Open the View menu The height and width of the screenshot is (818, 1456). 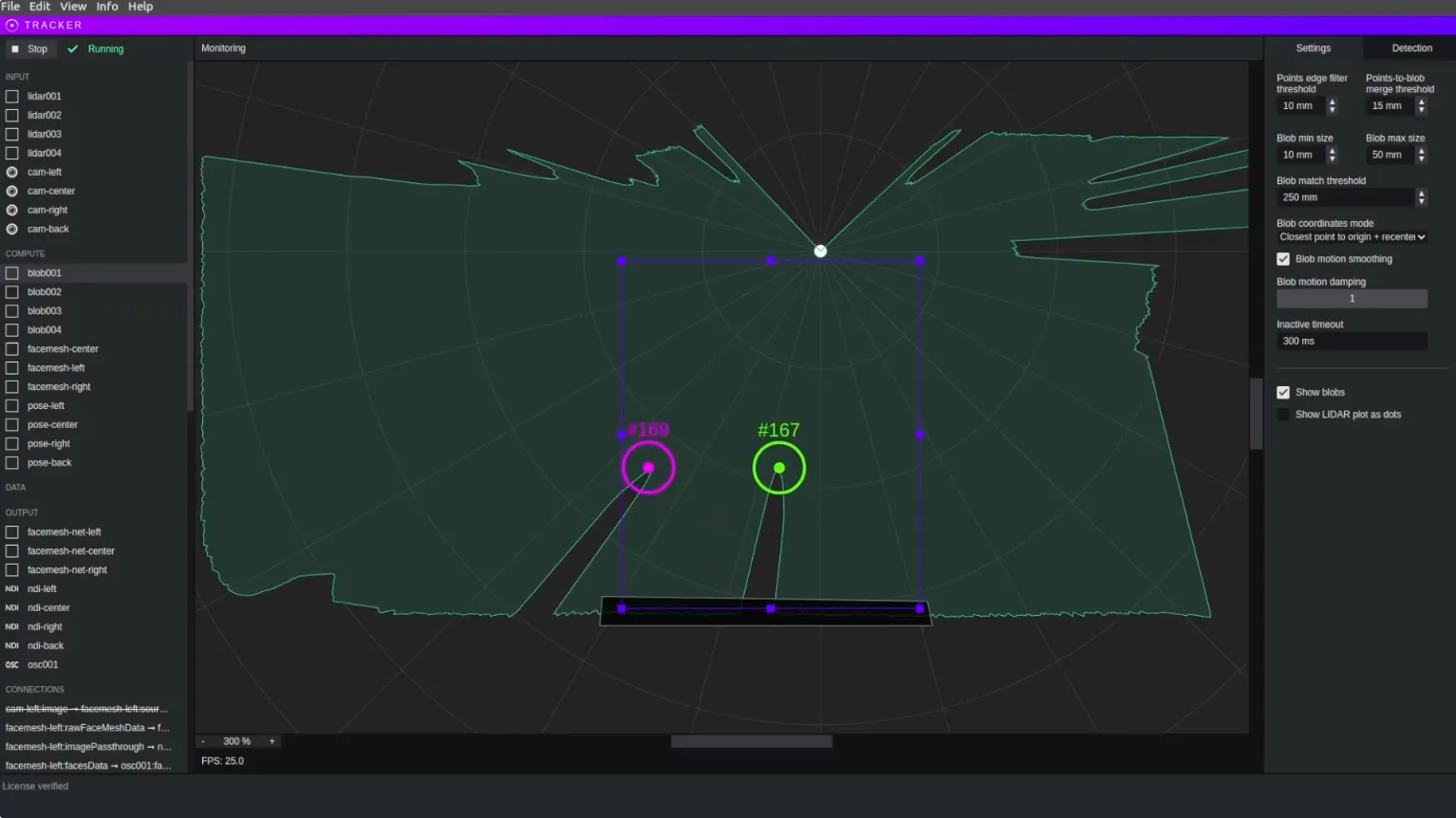point(73,7)
